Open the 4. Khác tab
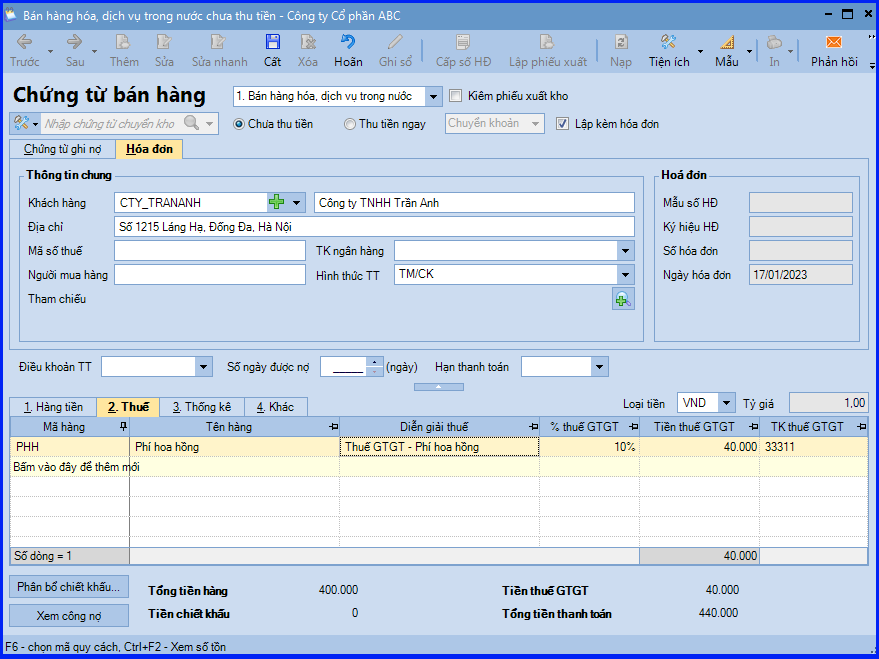The width and height of the screenshot is (879, 659). (x=276, y=407)
